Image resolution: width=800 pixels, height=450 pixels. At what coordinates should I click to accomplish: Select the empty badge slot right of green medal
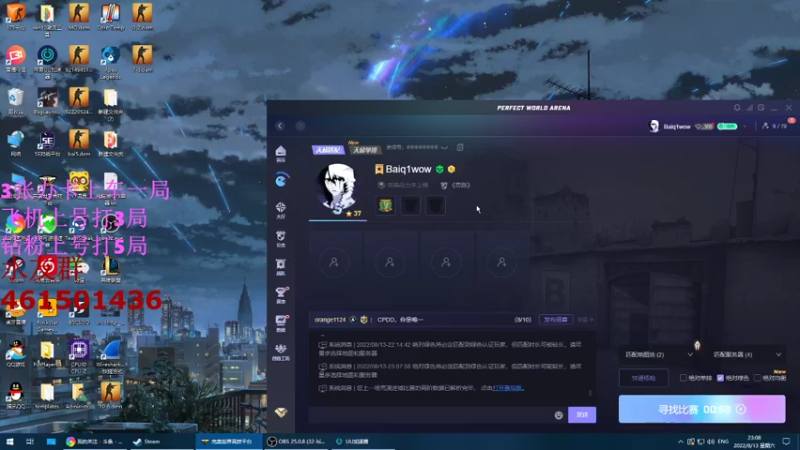click(410, 206)
